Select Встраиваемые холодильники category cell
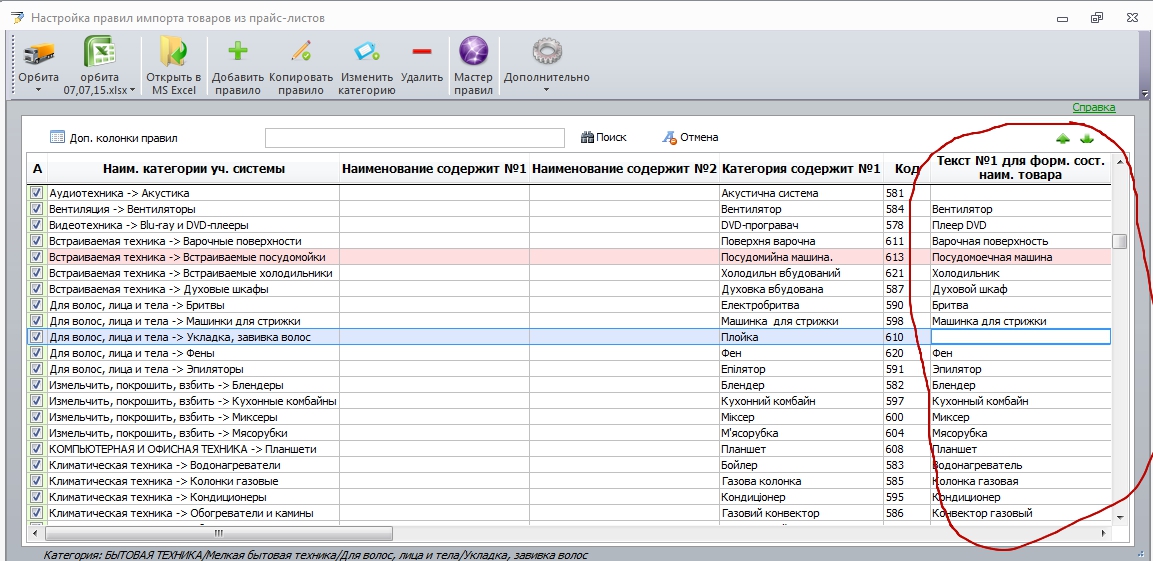The image size is (1153, 561). [193, 273]
